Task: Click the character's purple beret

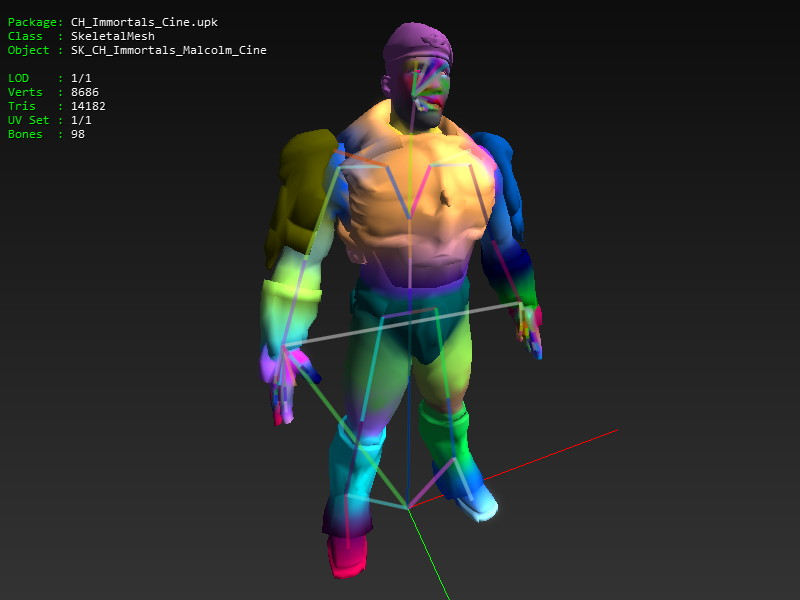Action: click(418, 43)
